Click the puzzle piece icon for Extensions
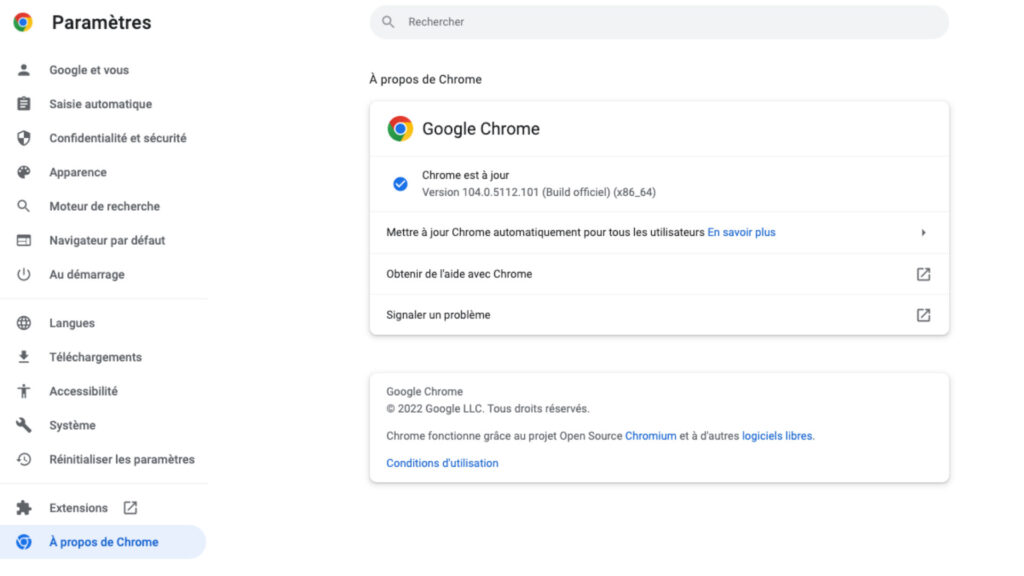1024x576 pixels. click(x=24, y=507)
